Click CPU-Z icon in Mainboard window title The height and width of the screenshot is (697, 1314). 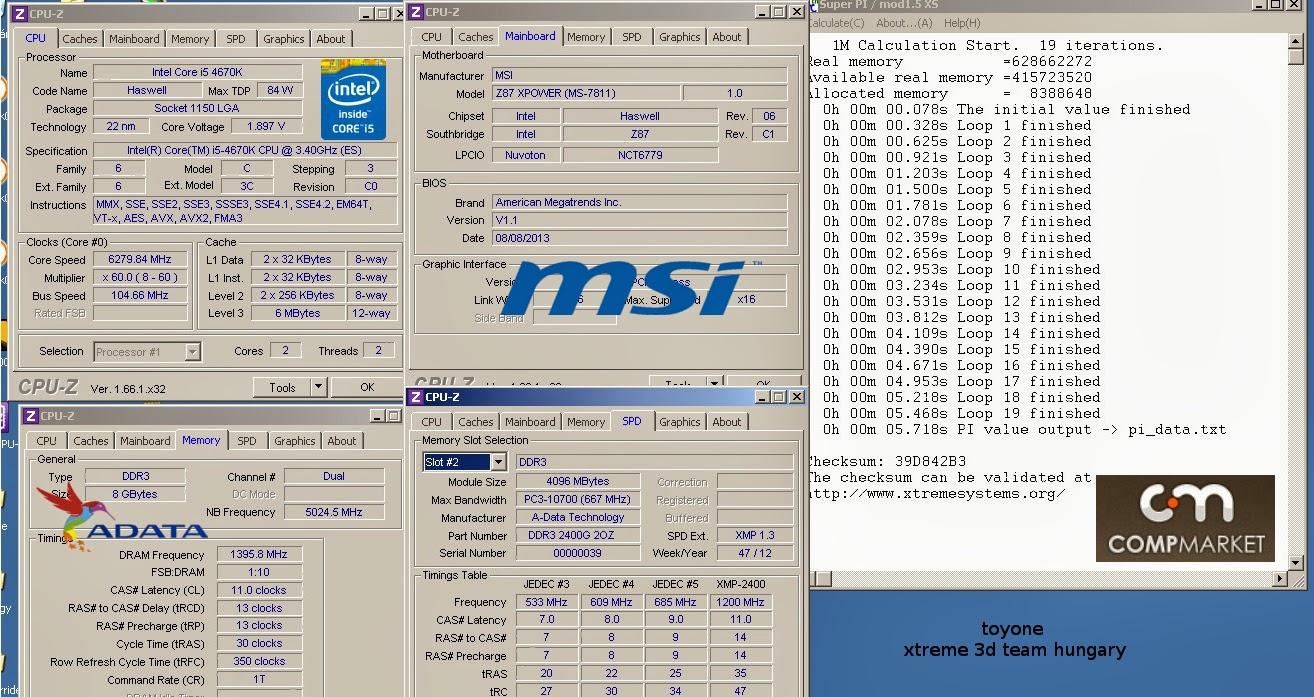(416, 11)
